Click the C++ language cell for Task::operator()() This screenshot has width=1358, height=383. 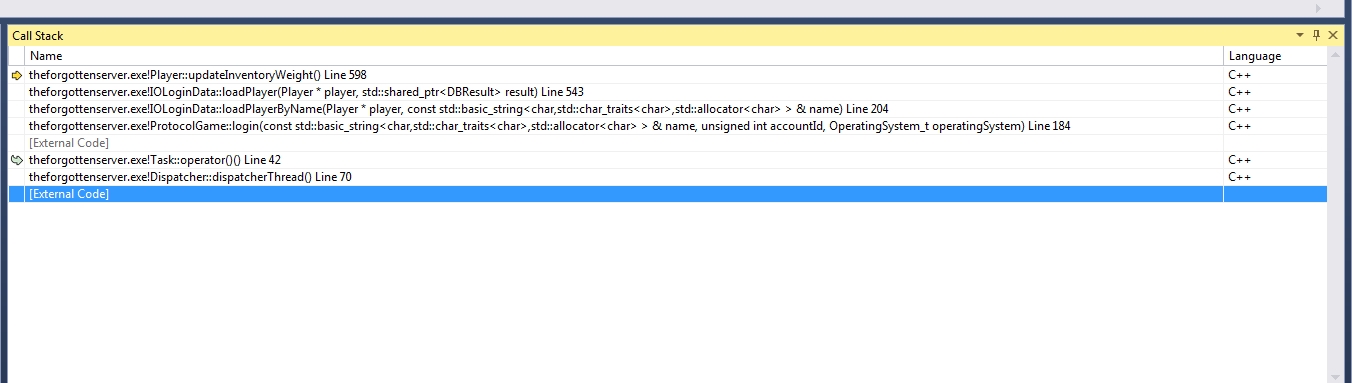coord(1276,160)
